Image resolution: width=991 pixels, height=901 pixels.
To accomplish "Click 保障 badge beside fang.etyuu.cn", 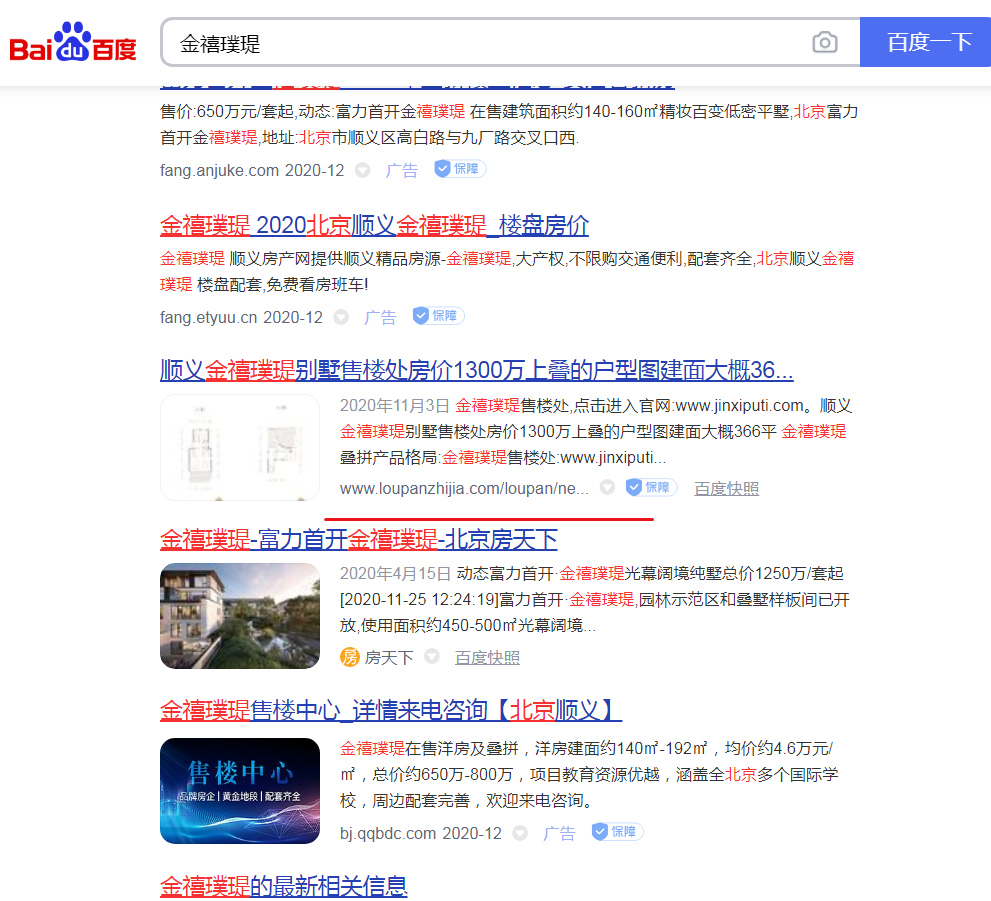I will click(x=438, y=315).
